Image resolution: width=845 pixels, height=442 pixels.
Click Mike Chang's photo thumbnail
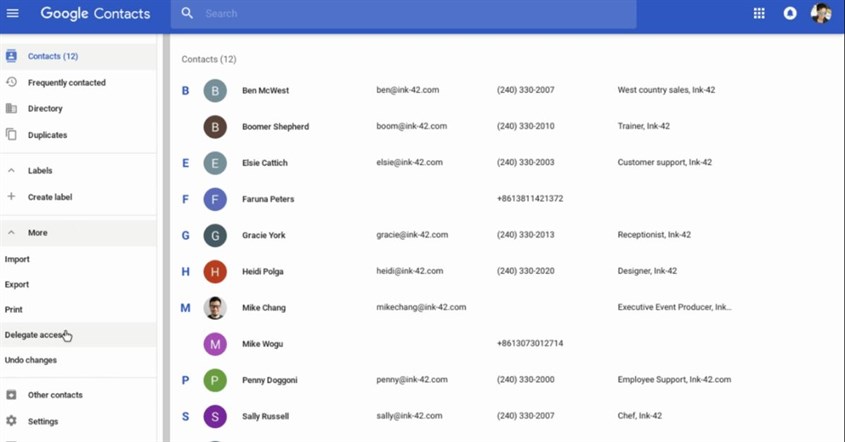pos(215,308)
